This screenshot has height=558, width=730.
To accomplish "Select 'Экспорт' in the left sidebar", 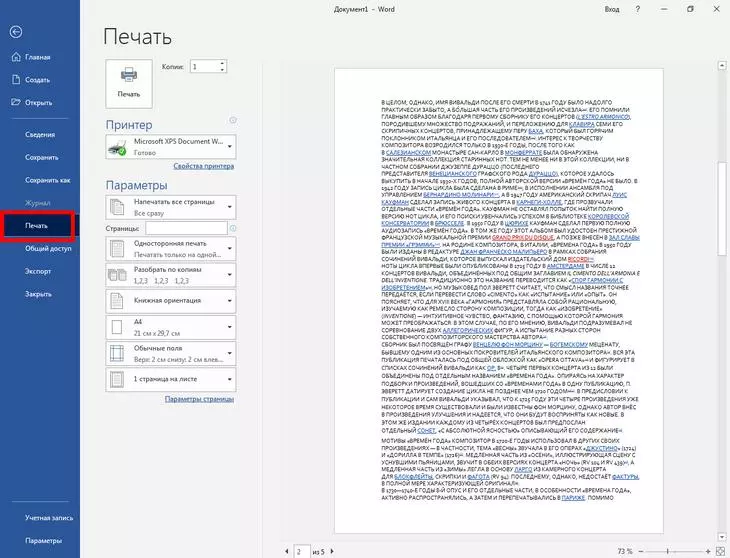I will pos(38,271).
